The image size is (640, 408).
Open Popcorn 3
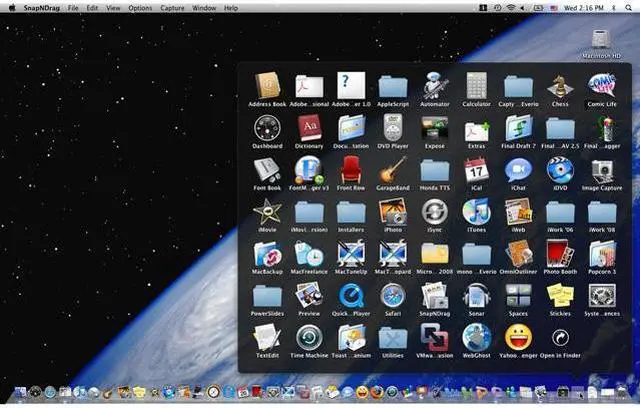(x=602, y=254)
